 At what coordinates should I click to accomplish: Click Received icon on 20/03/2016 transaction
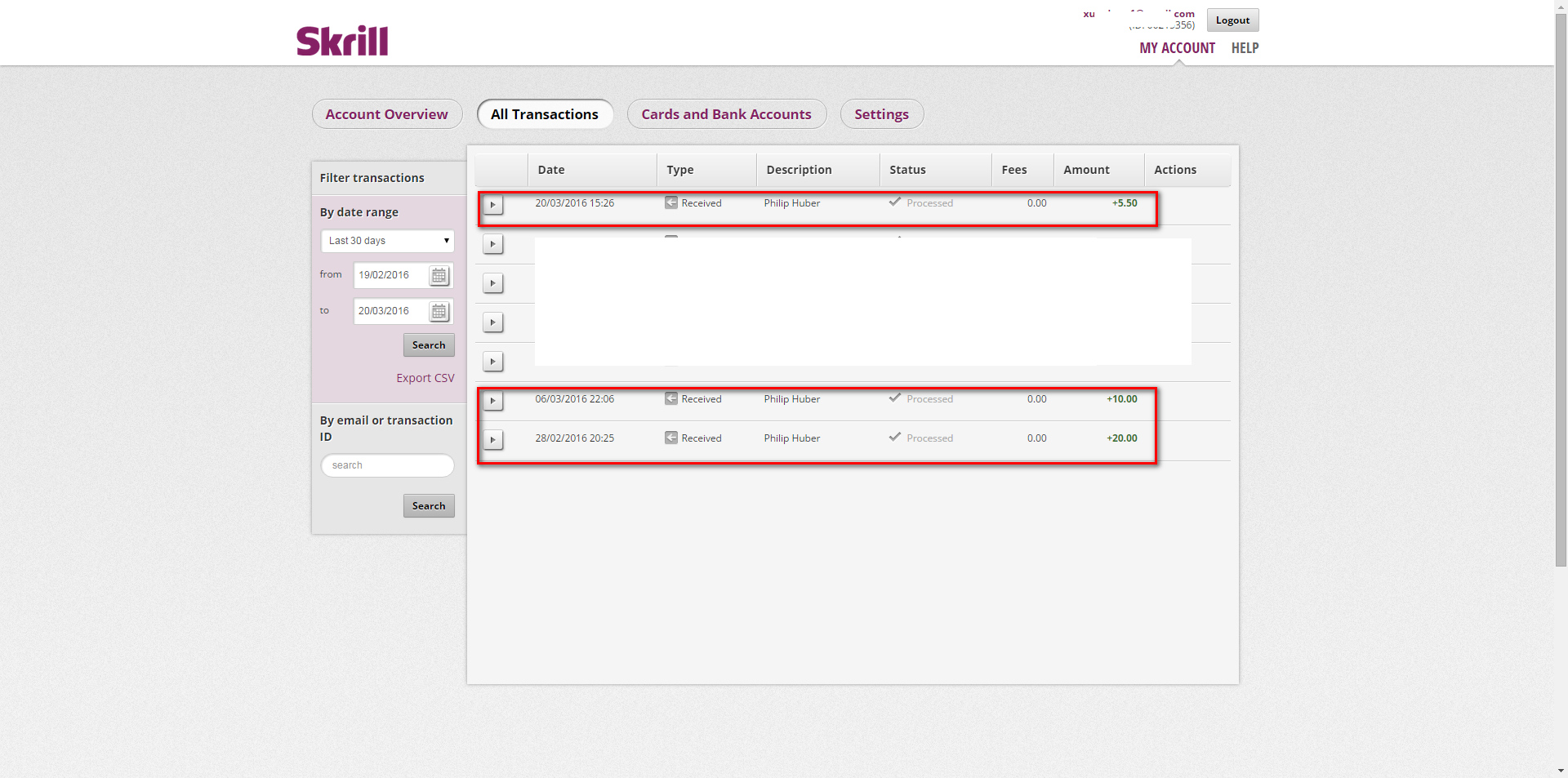point(671,202)
